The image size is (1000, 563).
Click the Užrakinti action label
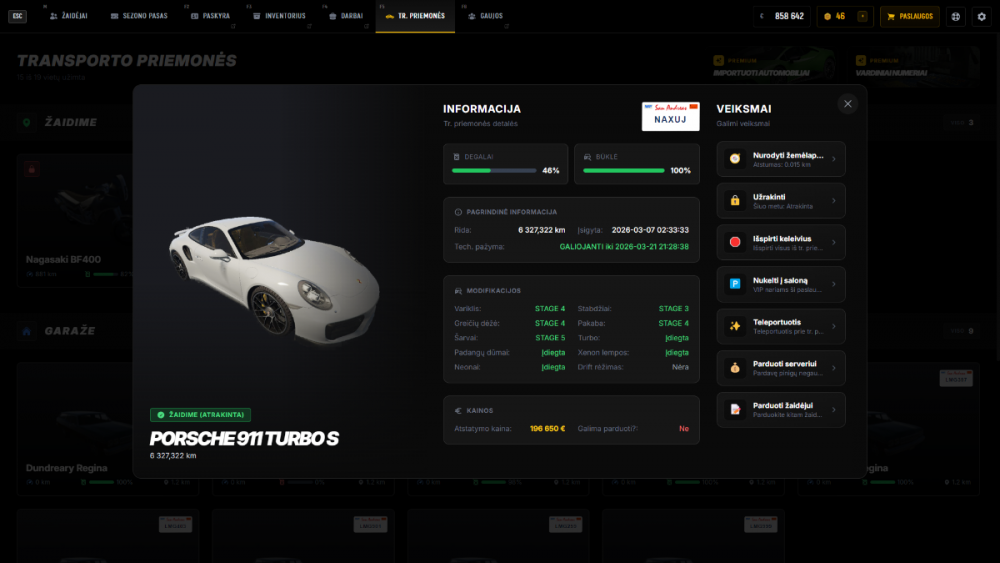[x=768, y=197]
